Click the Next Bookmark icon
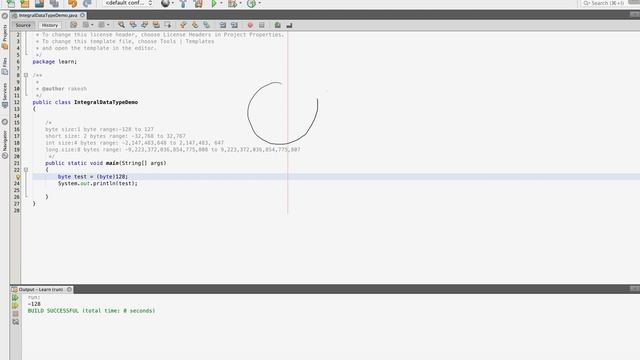Image resolution: width=640 pixels, height=360 pixels. 195,25
